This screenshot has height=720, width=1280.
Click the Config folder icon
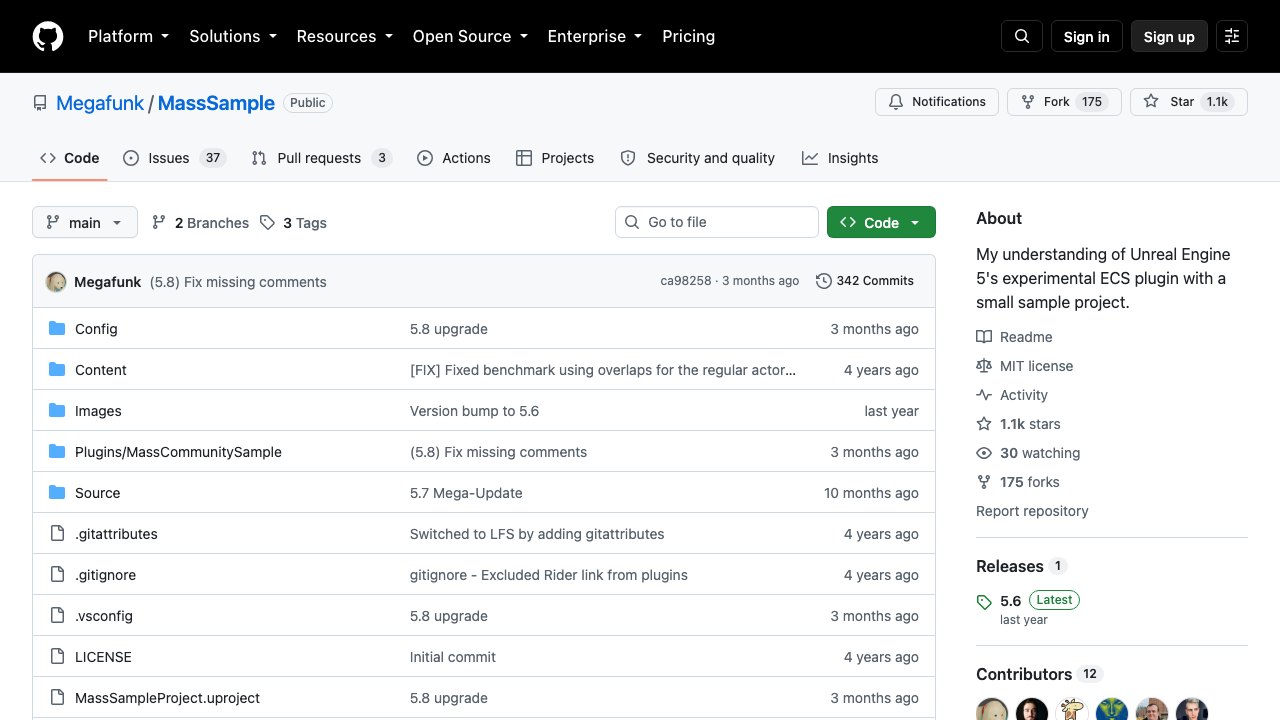click(57, 329)
